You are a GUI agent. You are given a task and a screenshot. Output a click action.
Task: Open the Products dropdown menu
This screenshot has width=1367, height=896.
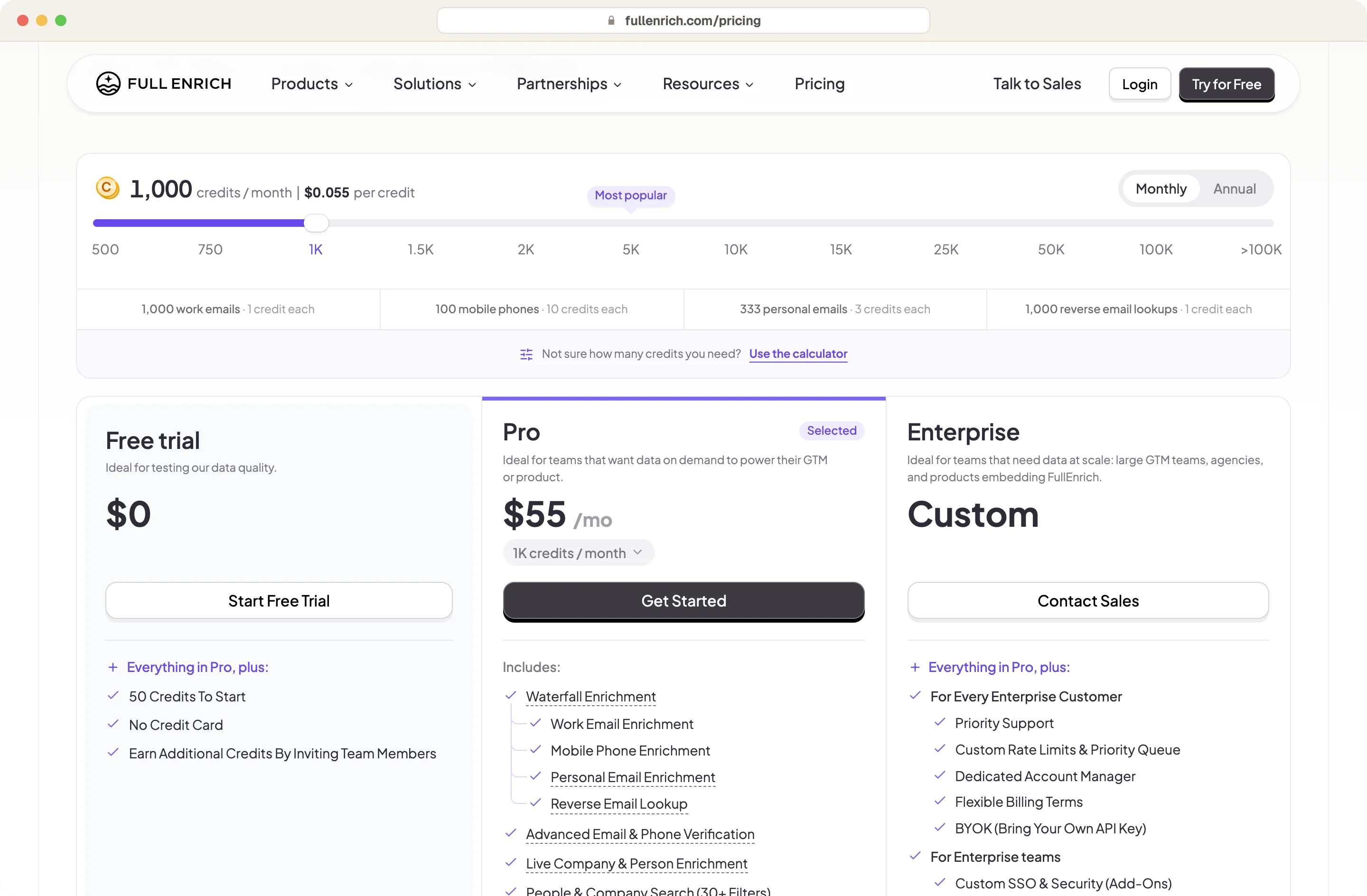tap(312, 84)
